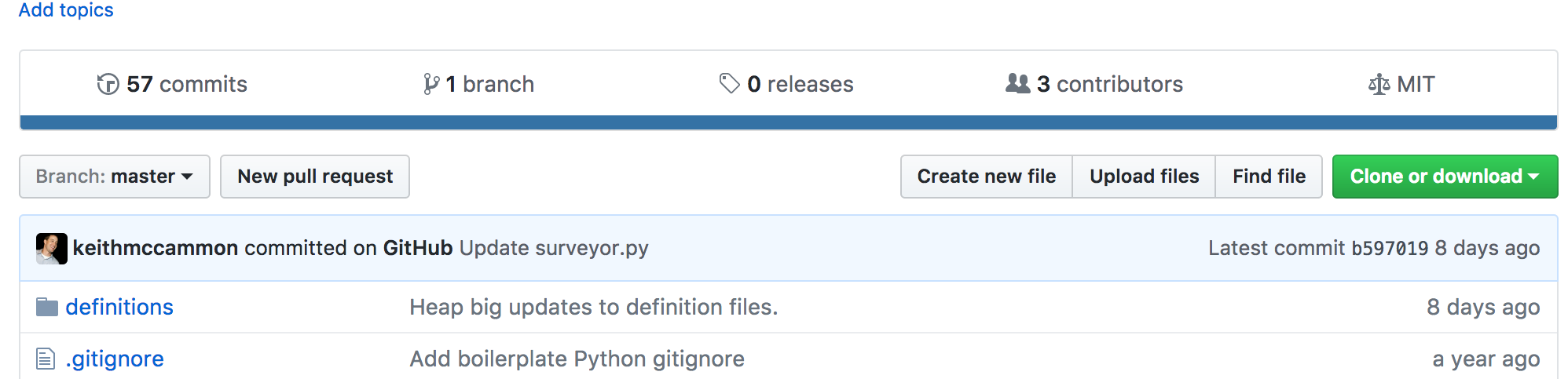The height and width of the screenshot is (379, 1568).
Task: Click the git branch icon
Action: pyautogui.click(x=430, y=84)
